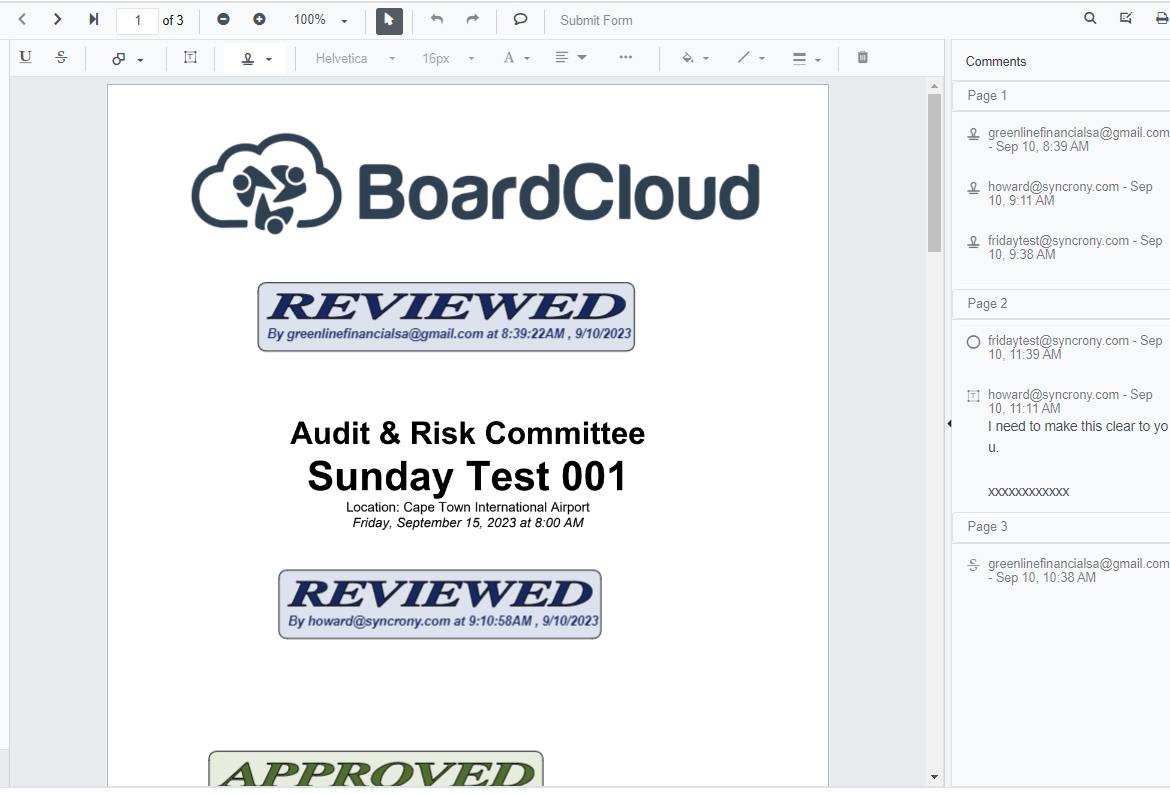Click the Sunday Test 001 title

467,476
